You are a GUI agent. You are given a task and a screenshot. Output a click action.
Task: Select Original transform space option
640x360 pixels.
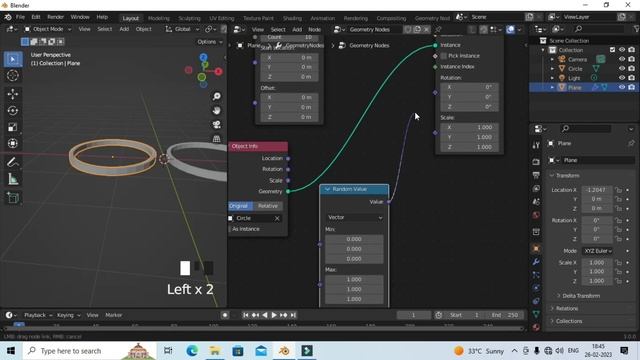click(240, 206)
